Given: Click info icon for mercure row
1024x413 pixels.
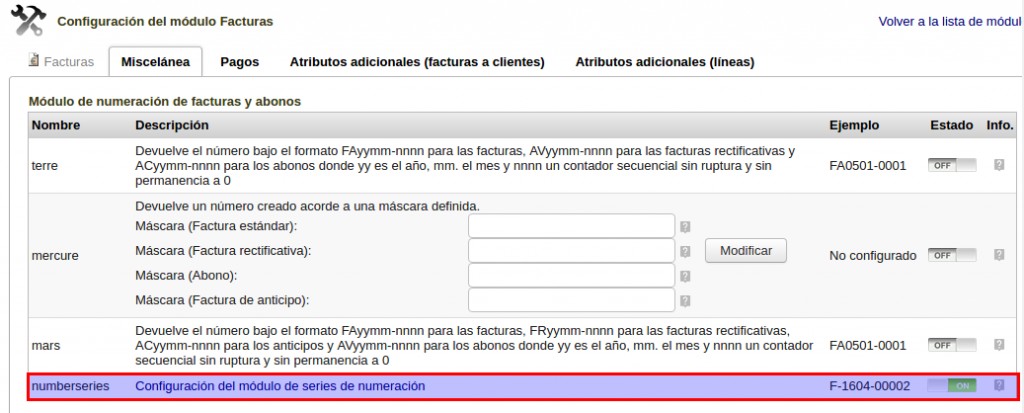Looking at the screenshot, I should click(998, 255).
